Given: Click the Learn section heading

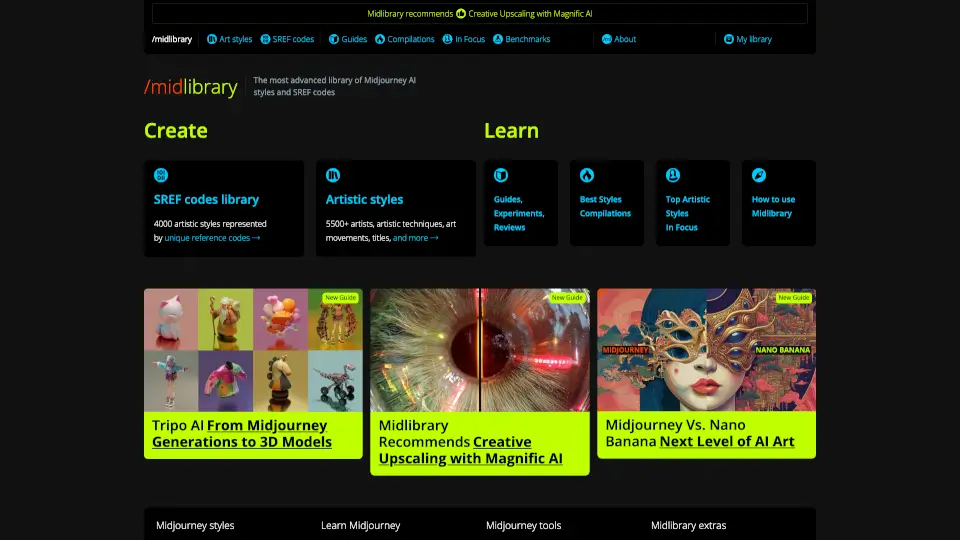Looking at the screenshot, I should [511, 130].
